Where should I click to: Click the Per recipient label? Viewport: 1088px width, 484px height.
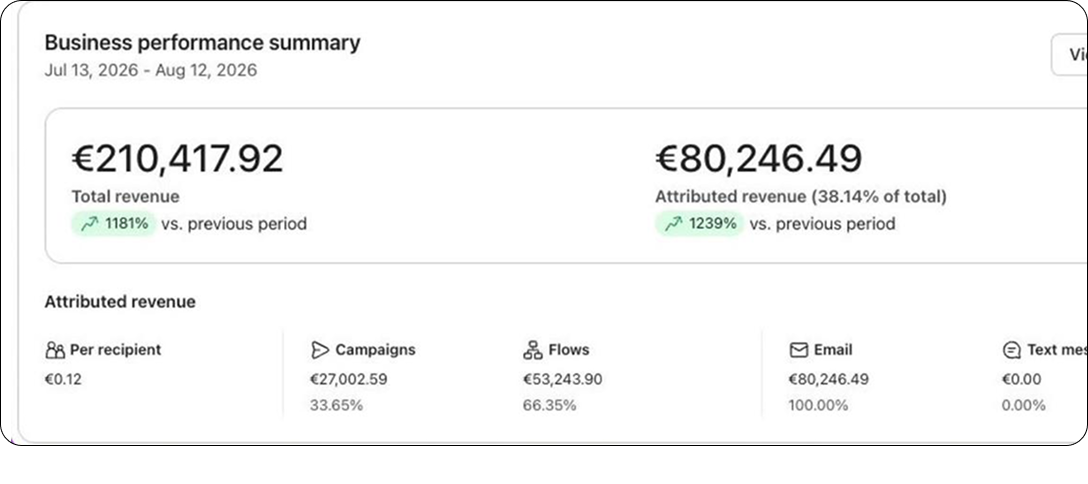pyautogui.click(x=115, y=349)
